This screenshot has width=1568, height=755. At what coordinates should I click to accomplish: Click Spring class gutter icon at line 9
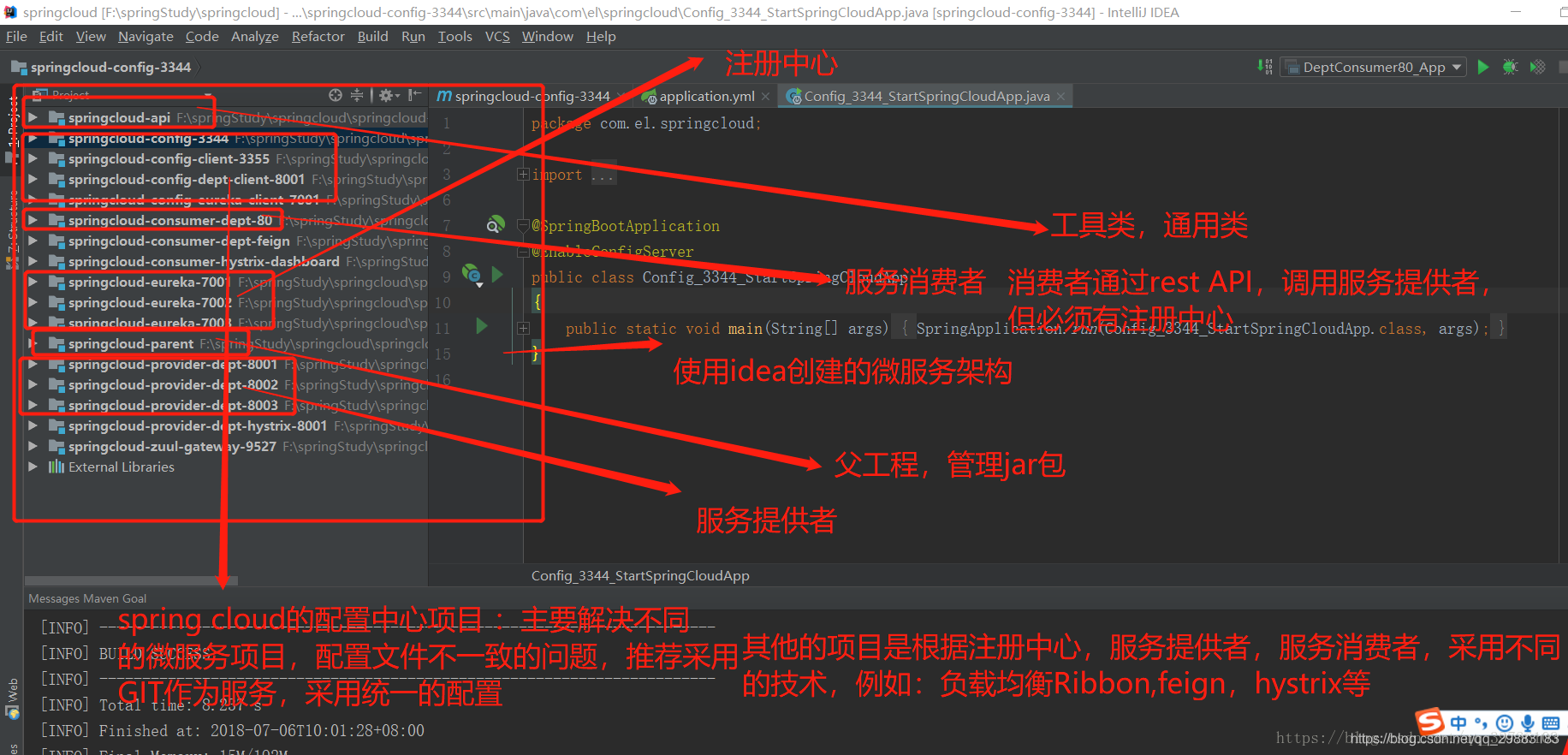pos(472,275)
